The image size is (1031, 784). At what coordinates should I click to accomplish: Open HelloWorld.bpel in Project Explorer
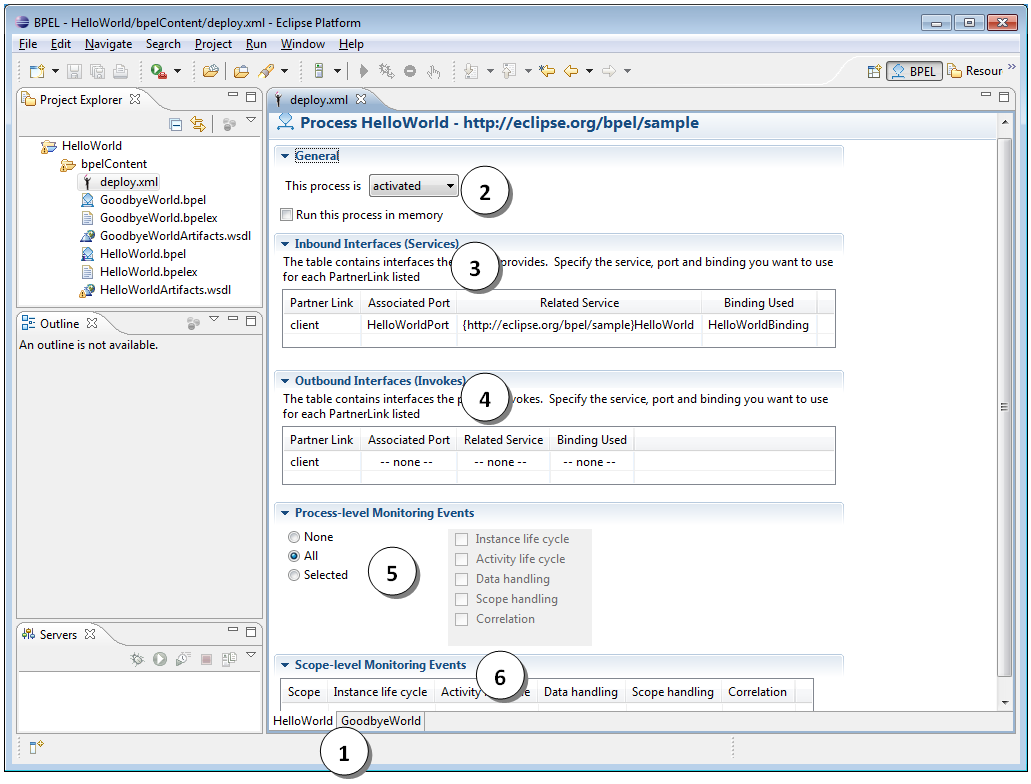143,254
